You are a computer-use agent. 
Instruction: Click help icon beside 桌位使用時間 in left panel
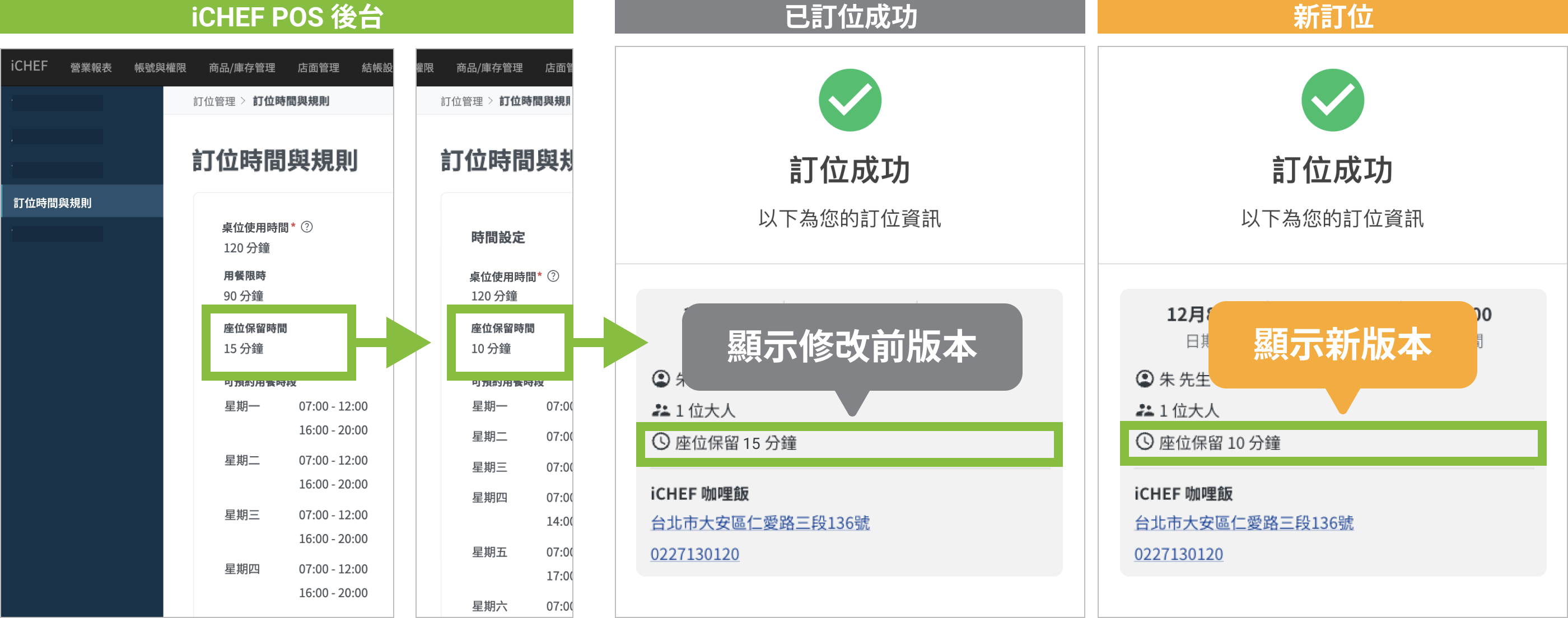307,227
